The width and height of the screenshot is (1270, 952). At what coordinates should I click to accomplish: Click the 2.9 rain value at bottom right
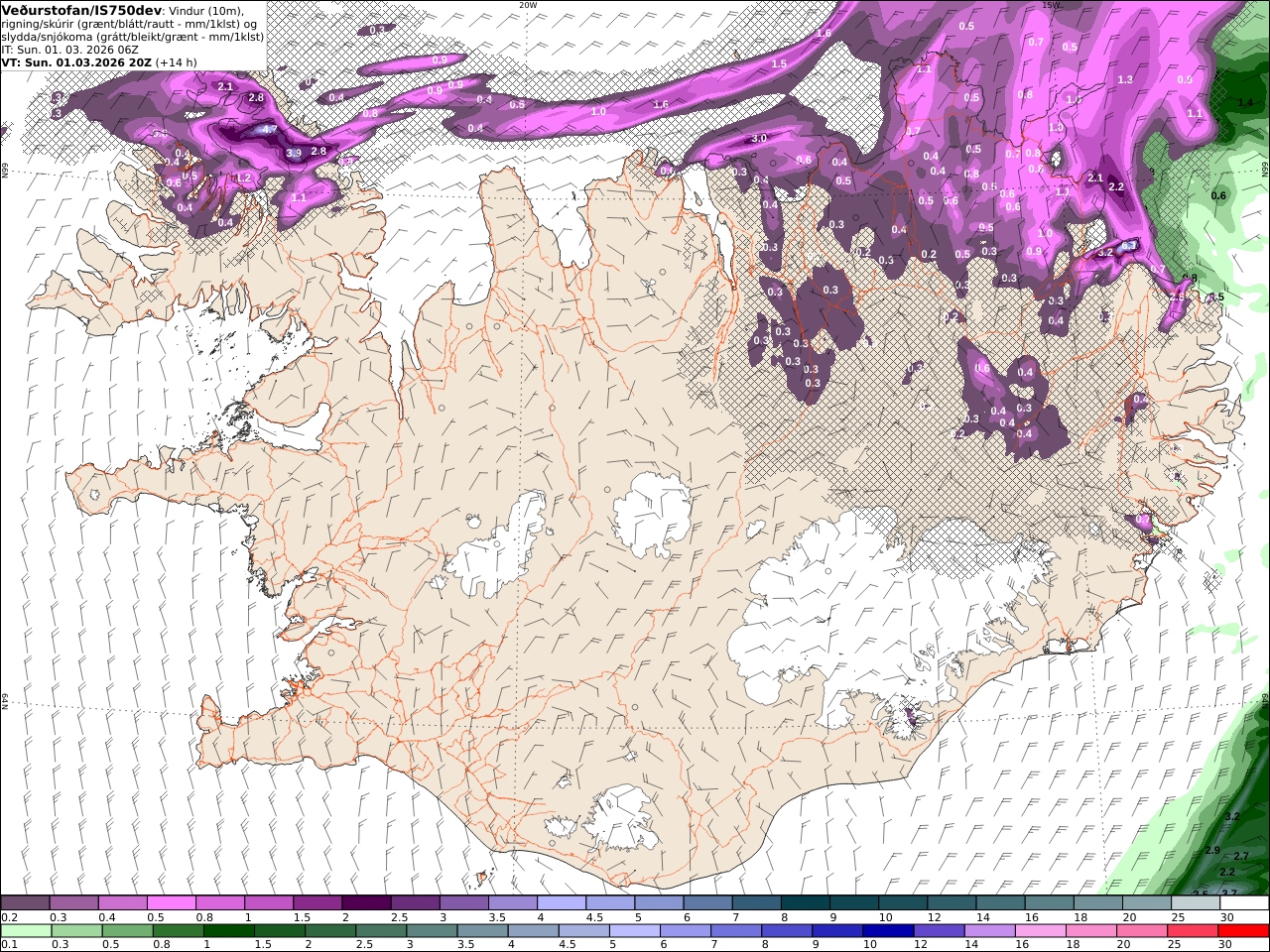coord(1212,850)
